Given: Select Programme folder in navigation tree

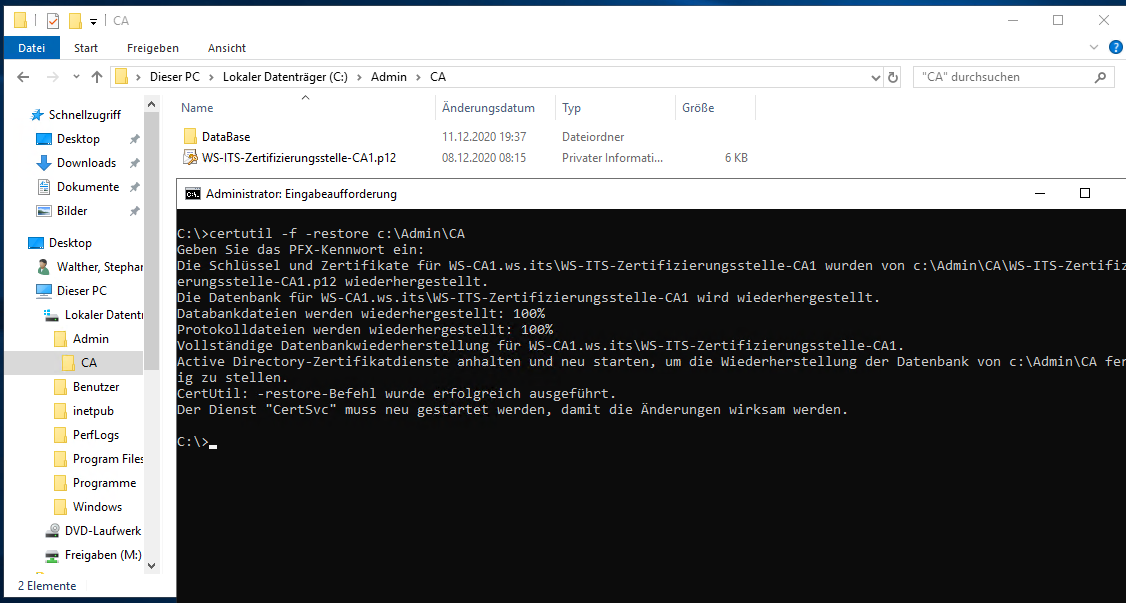Looking at the screenshot, I should [104, 483].
